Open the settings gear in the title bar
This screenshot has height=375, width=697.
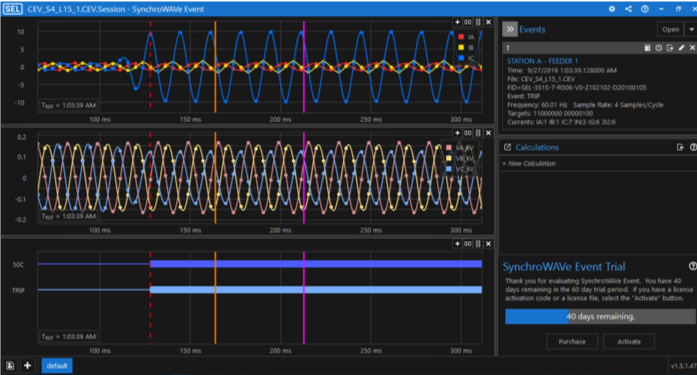612,9
